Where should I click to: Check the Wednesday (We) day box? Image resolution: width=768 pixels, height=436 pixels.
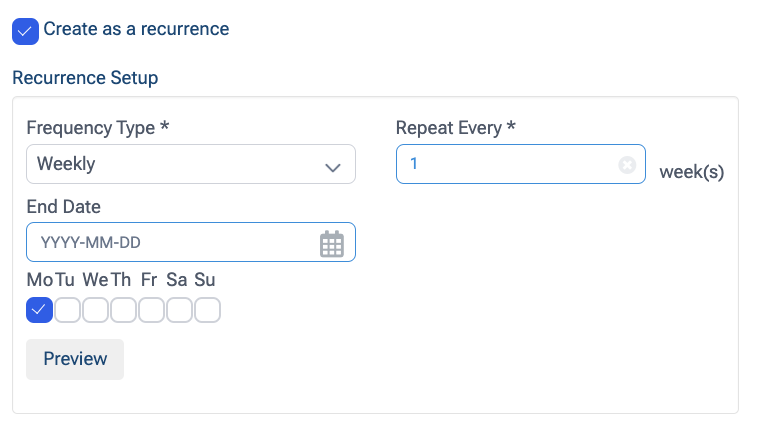[95, 311]
